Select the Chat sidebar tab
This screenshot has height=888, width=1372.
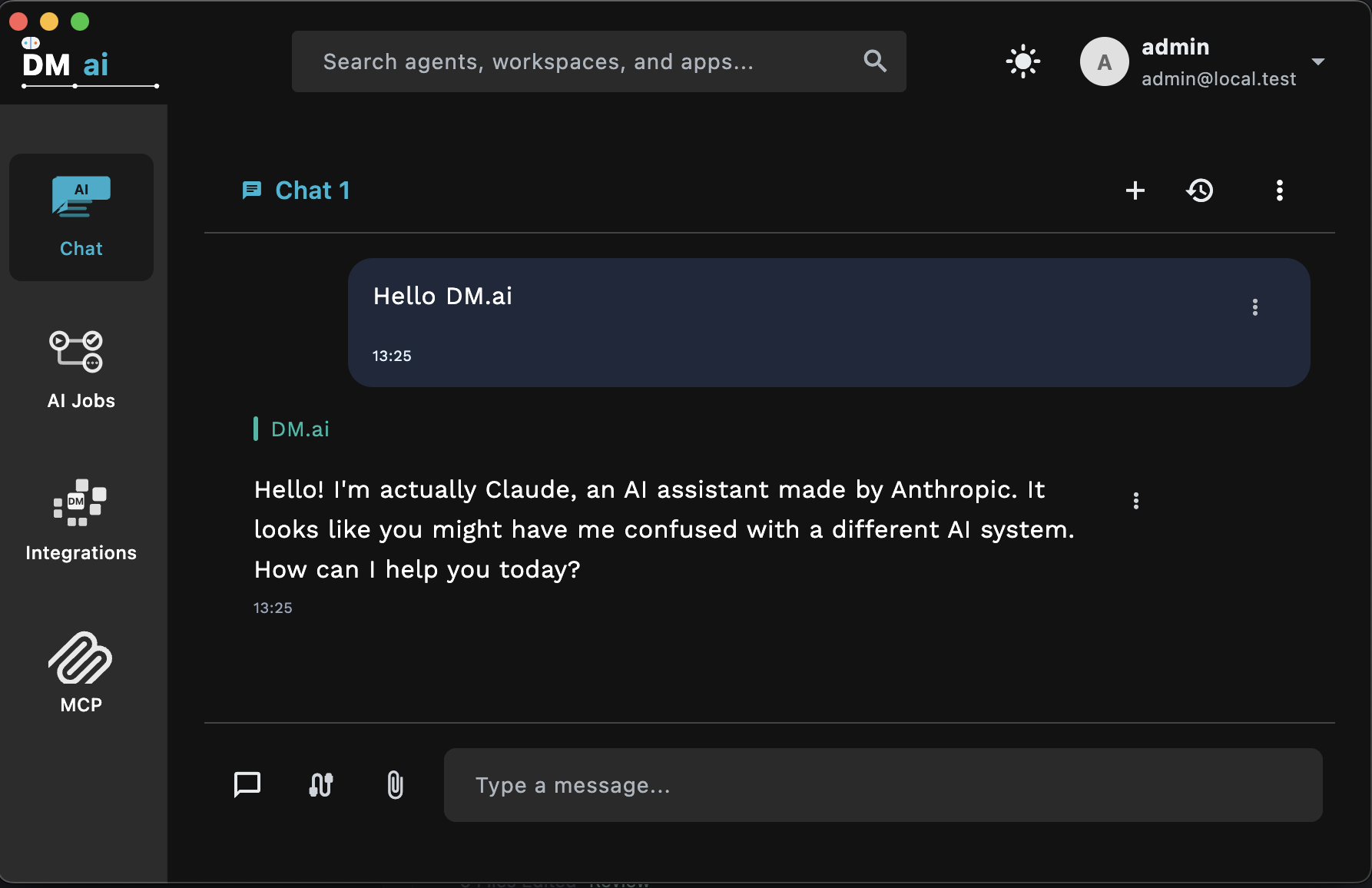[x=81, y=217]
